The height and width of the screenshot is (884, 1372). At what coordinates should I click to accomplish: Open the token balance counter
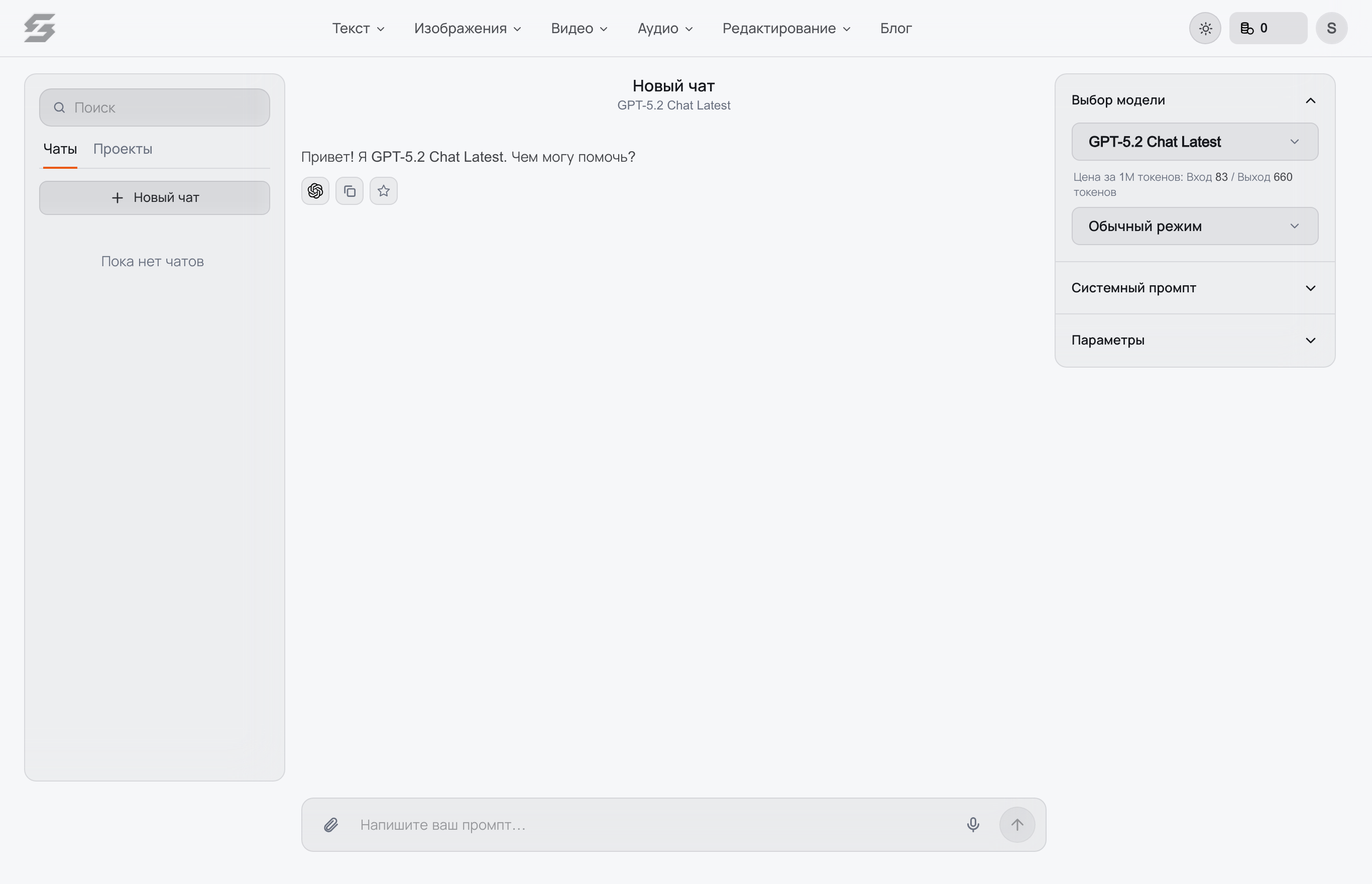1268,28
